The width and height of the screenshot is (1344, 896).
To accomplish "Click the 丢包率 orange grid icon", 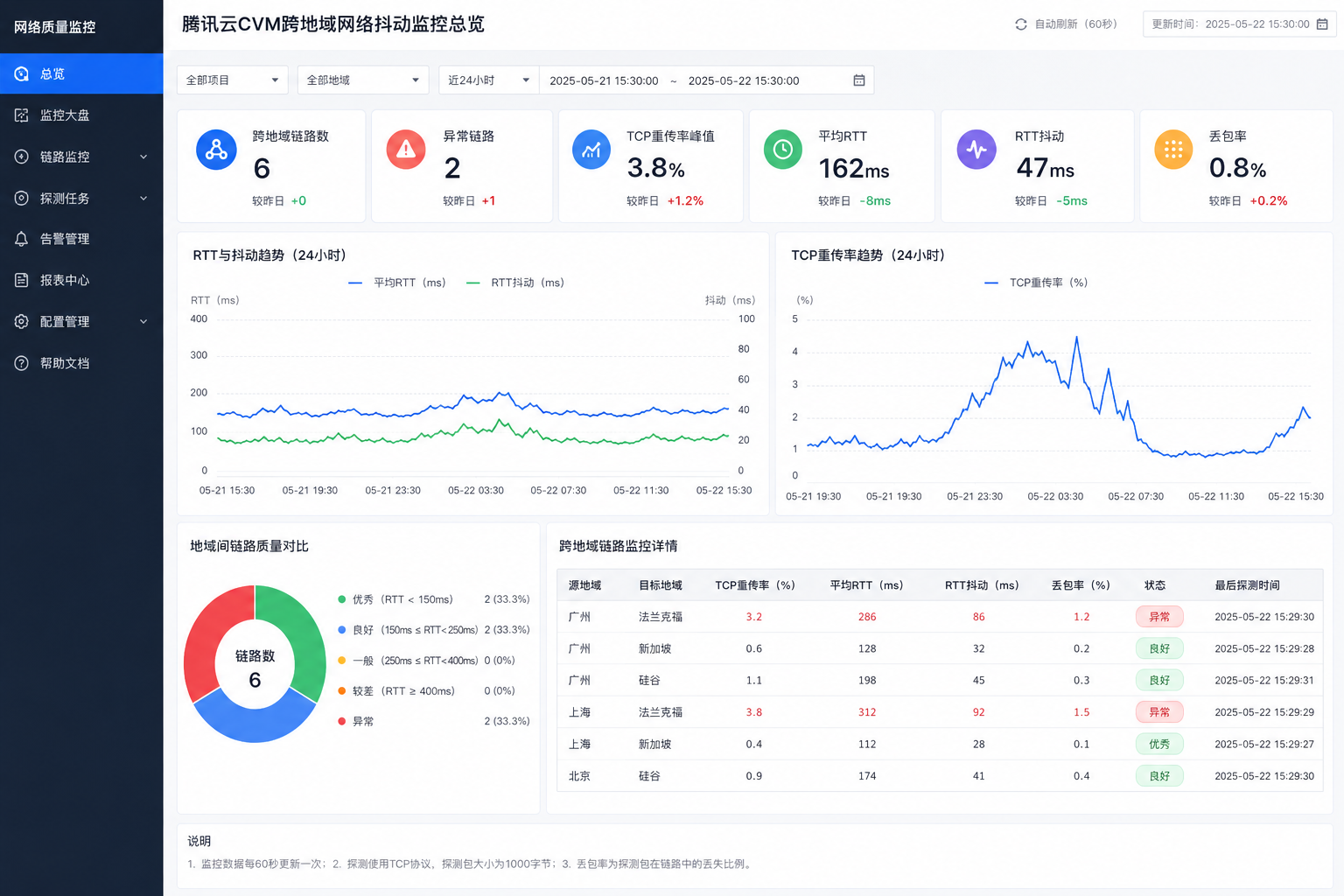I will coord(1173,150).
